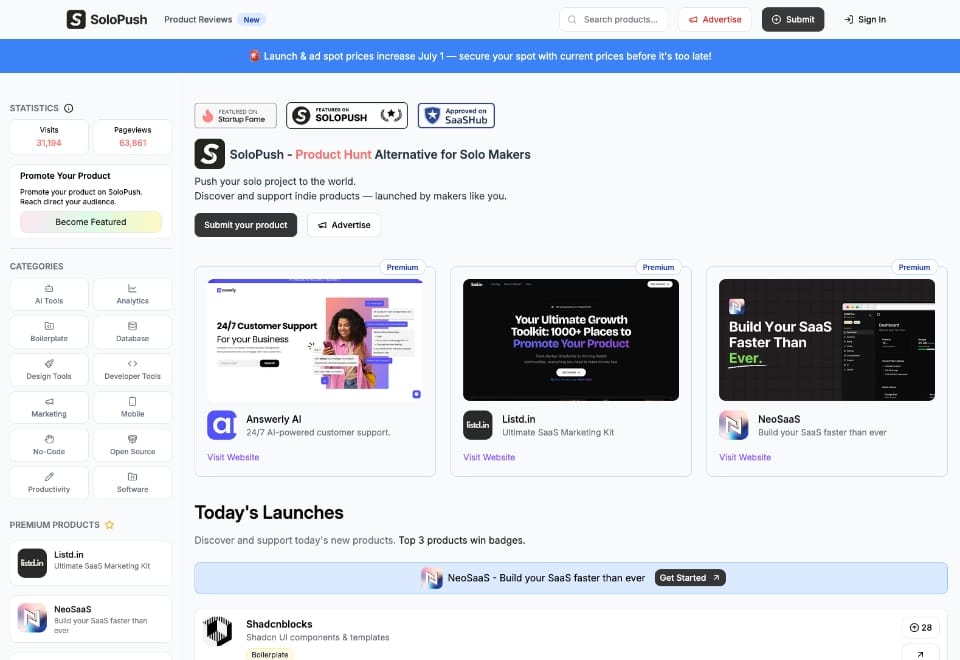Open the Analytics category
The height and width of the screenshot is (660, 960).
132,294
